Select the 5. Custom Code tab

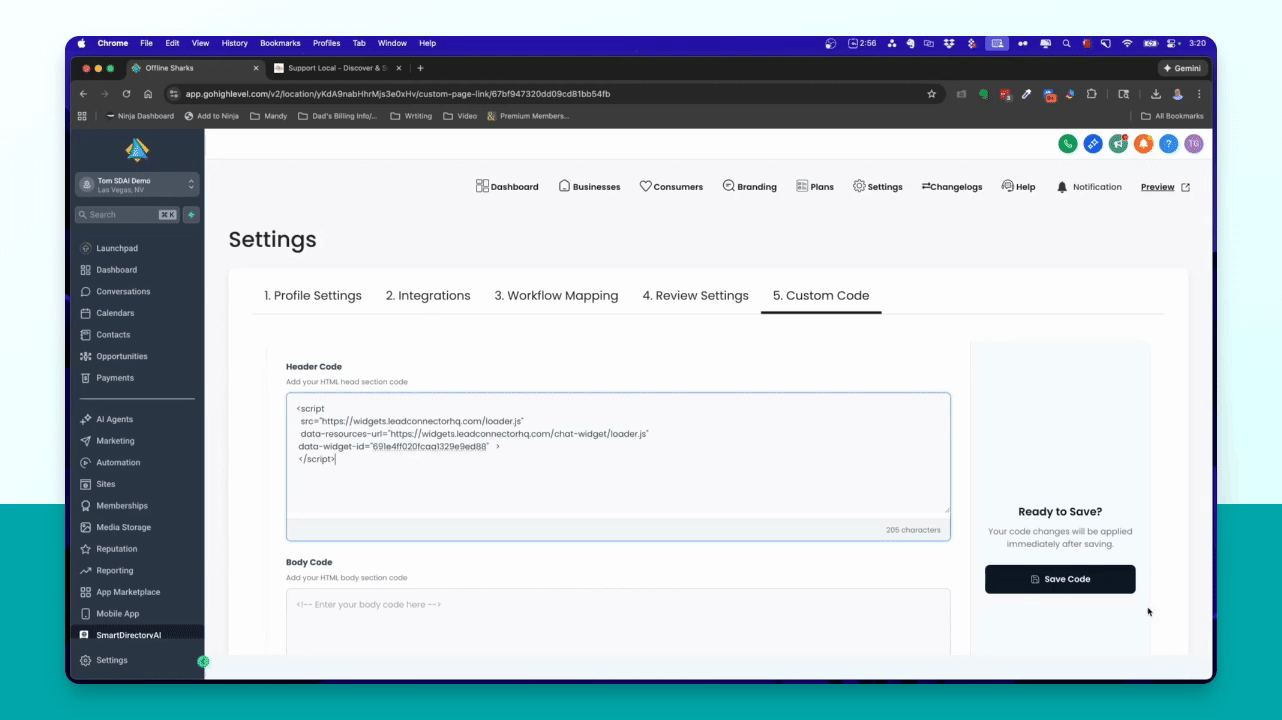821,296
